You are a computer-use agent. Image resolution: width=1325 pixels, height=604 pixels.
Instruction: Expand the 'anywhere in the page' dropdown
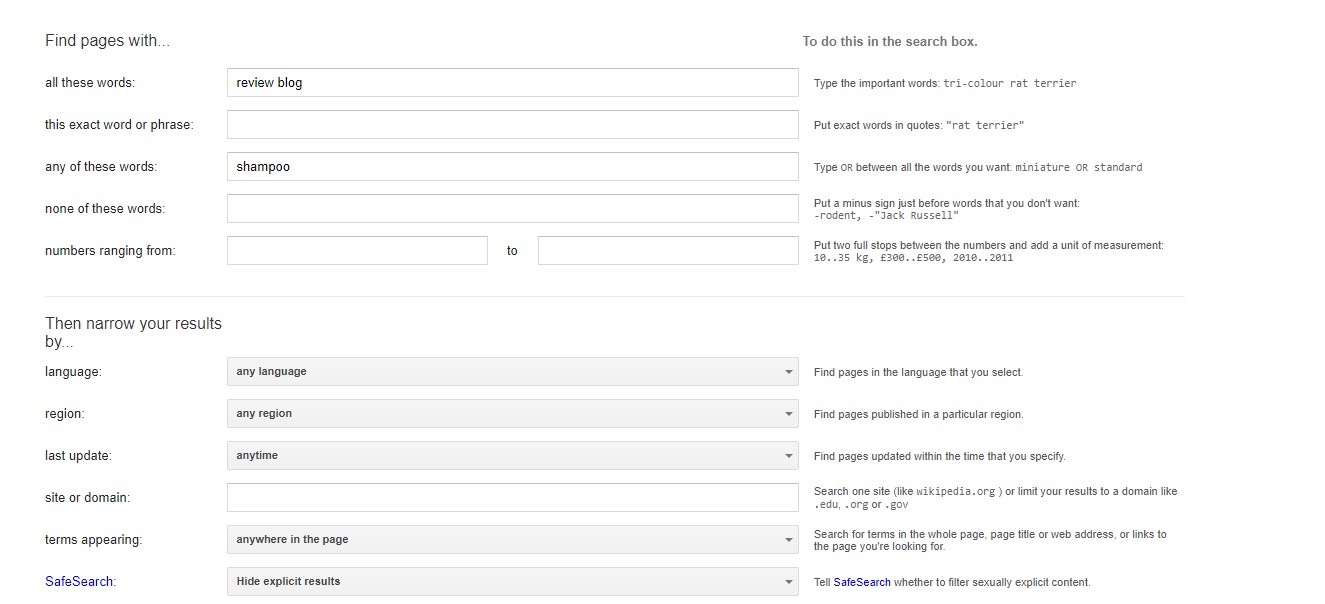click(512, 539)
